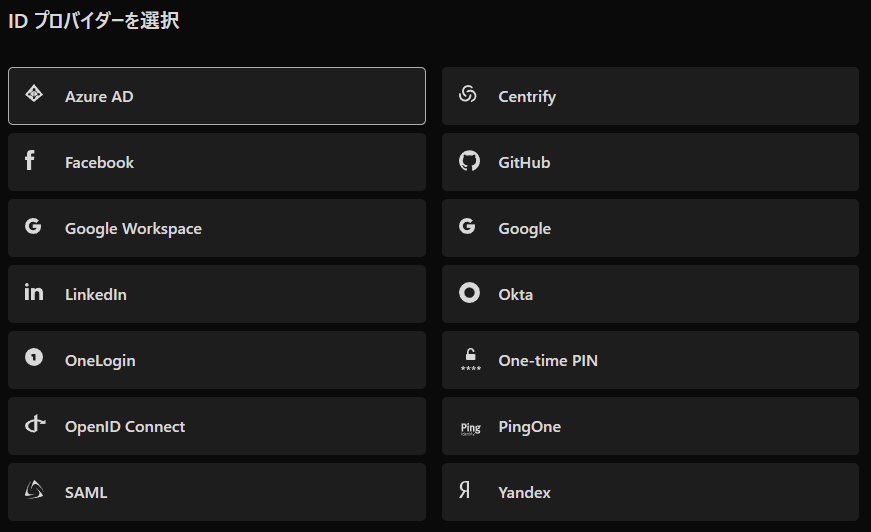This screenshot has height=532, width=871.
Task: Click the Azure AD diamond icon
Action: (x=34, y=94)
